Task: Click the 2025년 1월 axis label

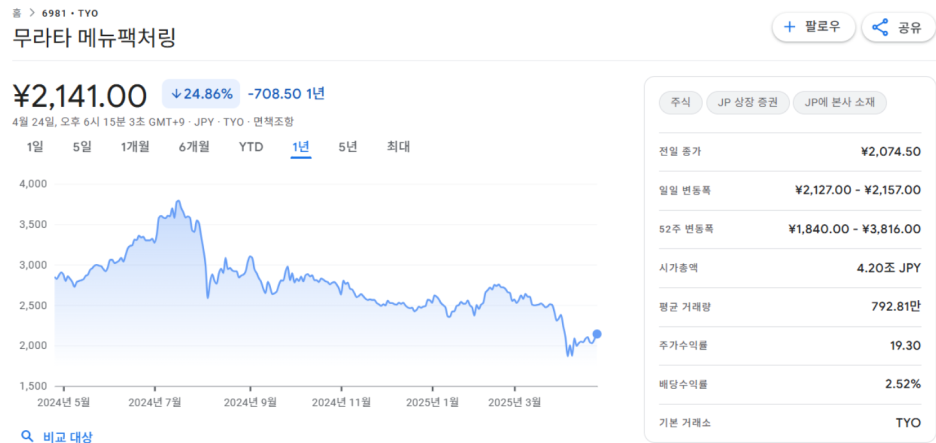Action: [x=432, y=402]
